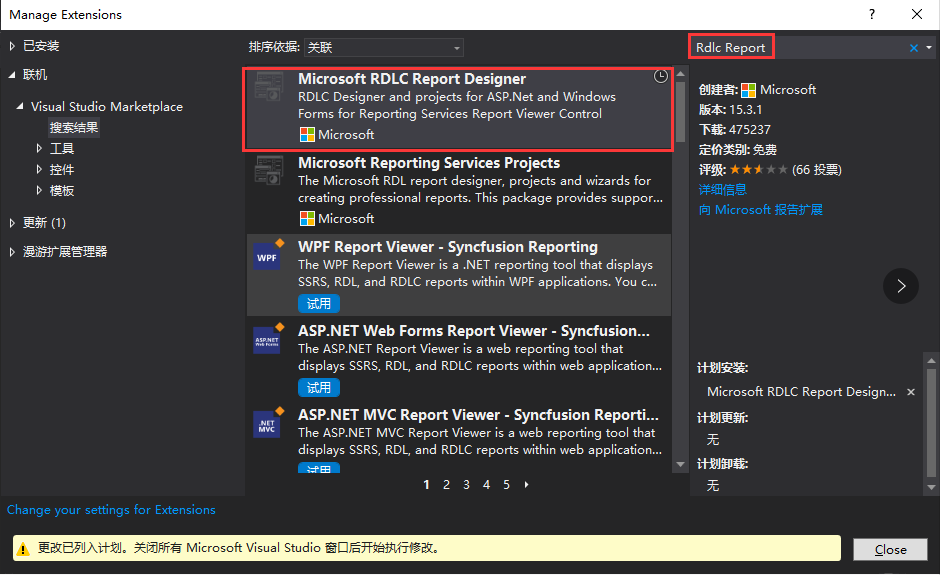Screen dimensions: 940x575
Task: Click the Reporting Services Projects extension icon
Action: pos(268,170)
